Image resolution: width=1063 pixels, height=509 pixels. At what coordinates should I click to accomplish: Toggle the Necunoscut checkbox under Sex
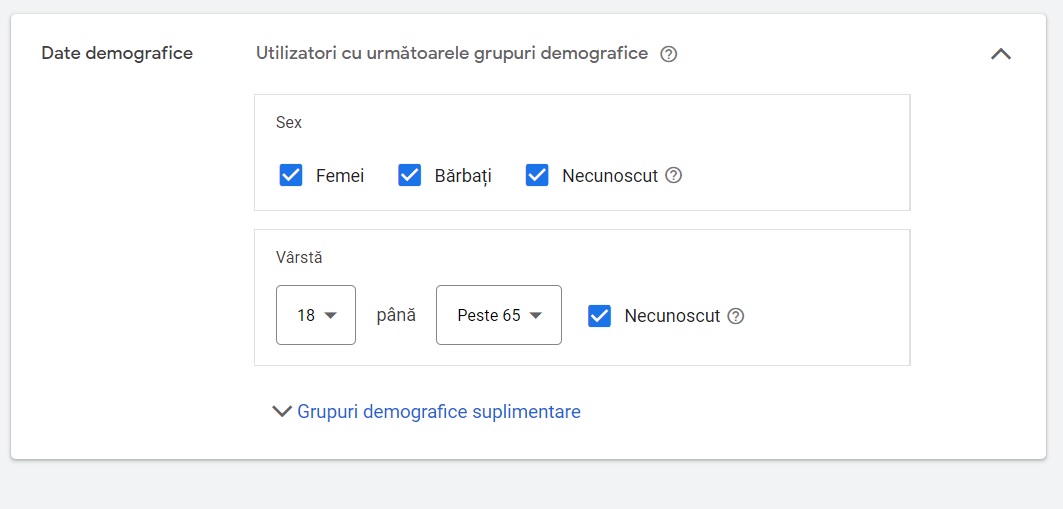(537, 176)
